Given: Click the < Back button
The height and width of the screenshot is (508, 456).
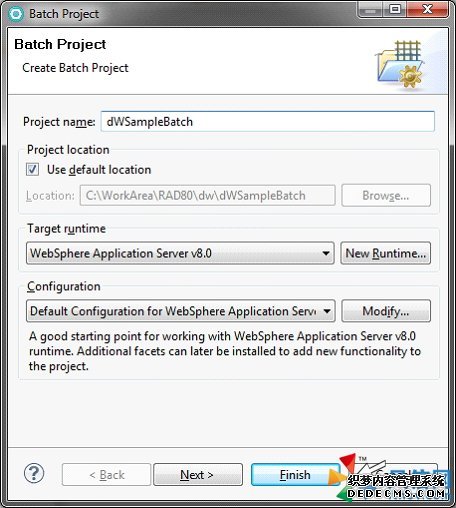Looking at the screenshot, I should pyautogui.click(x=106, y=474).
